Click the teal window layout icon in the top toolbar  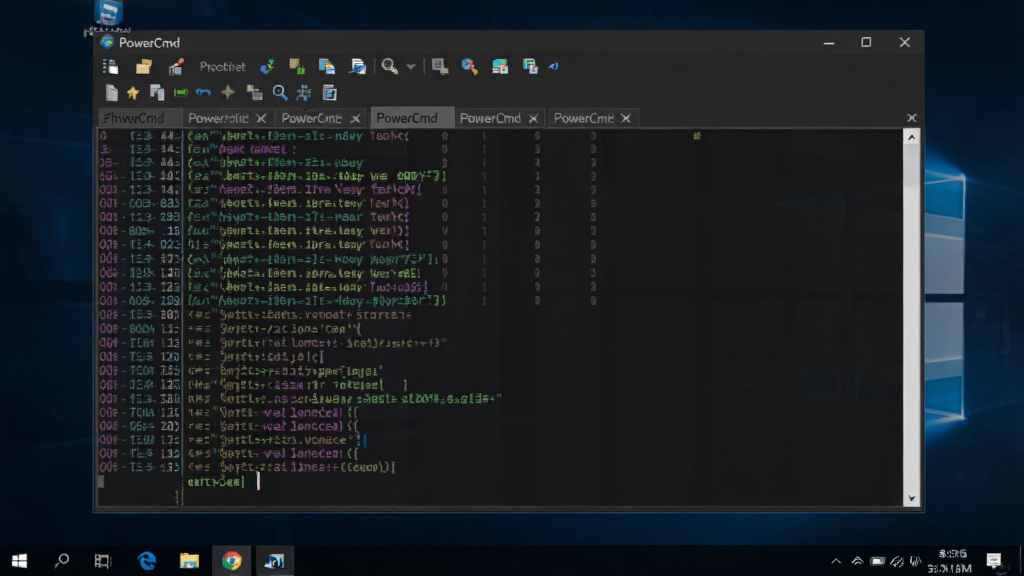click(x=500, y=66)
